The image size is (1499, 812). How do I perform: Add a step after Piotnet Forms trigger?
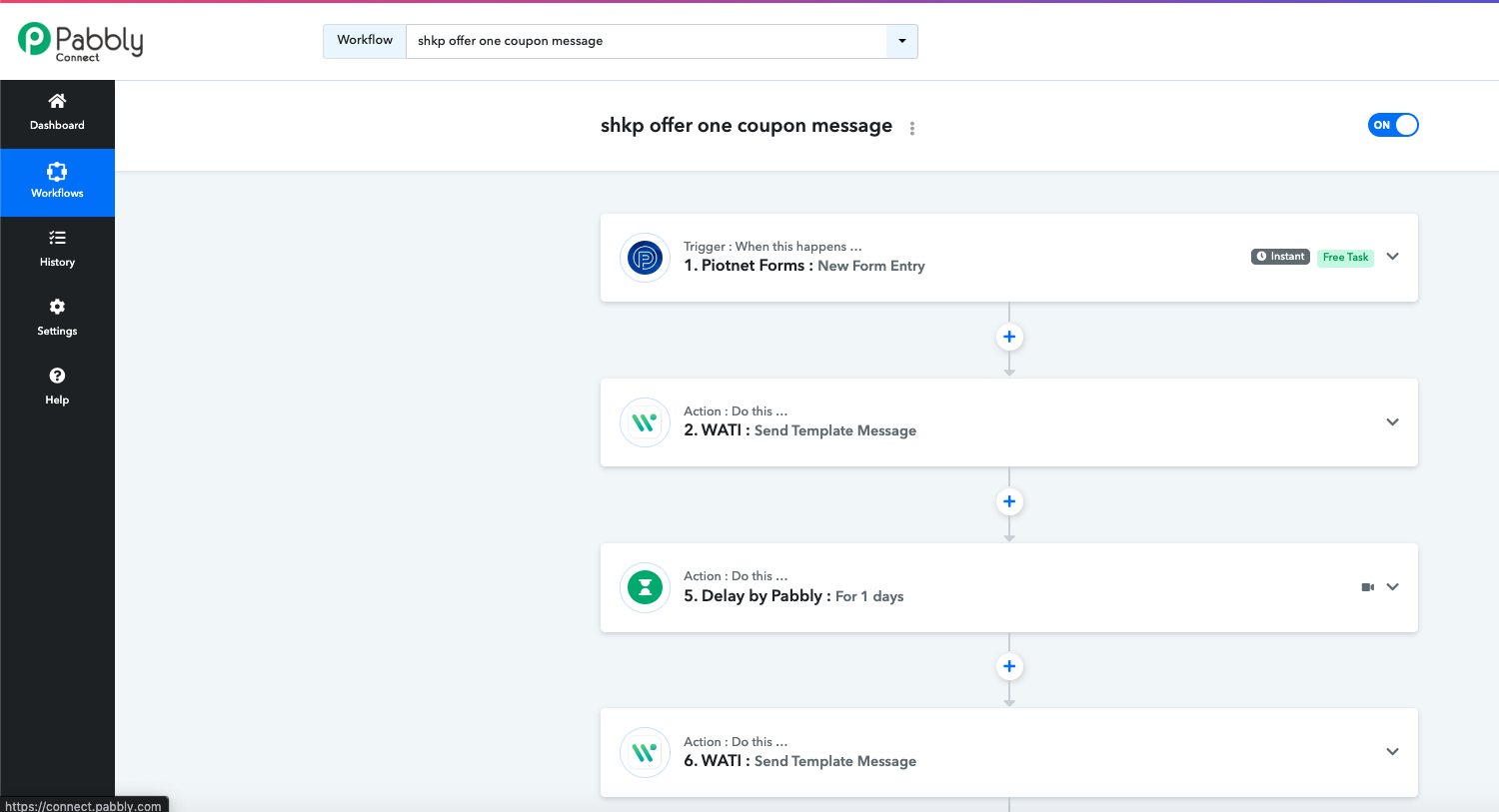pyautogui.click(x=1009, y=337)
